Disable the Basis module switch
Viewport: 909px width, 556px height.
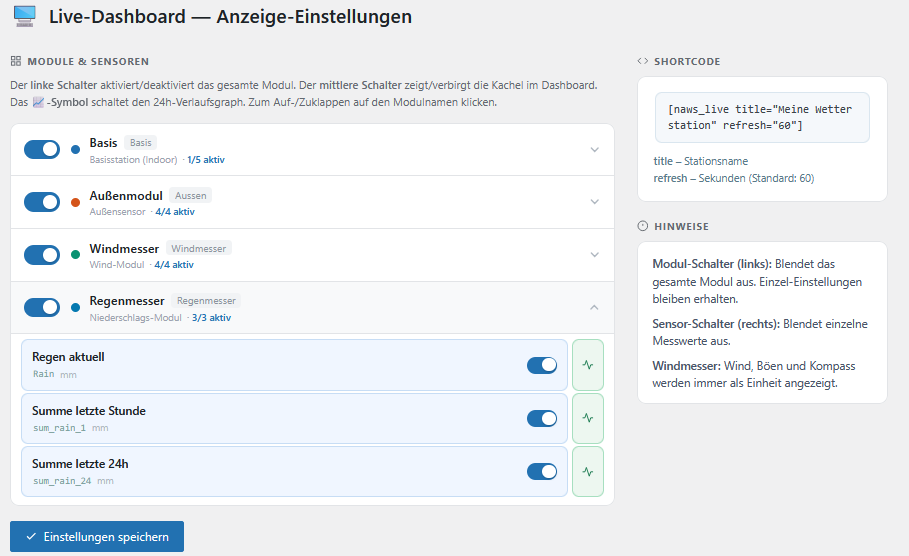tap(42, 149)
